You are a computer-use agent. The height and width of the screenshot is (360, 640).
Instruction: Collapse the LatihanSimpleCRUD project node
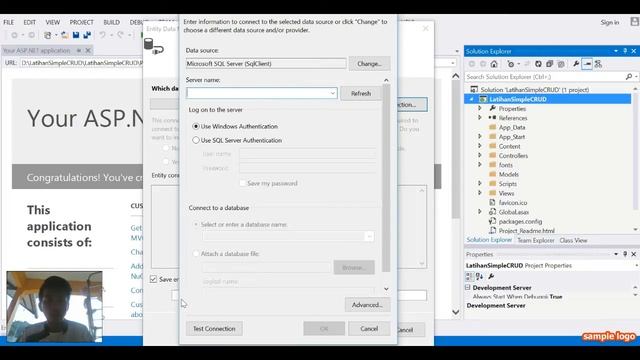point(472,99)
